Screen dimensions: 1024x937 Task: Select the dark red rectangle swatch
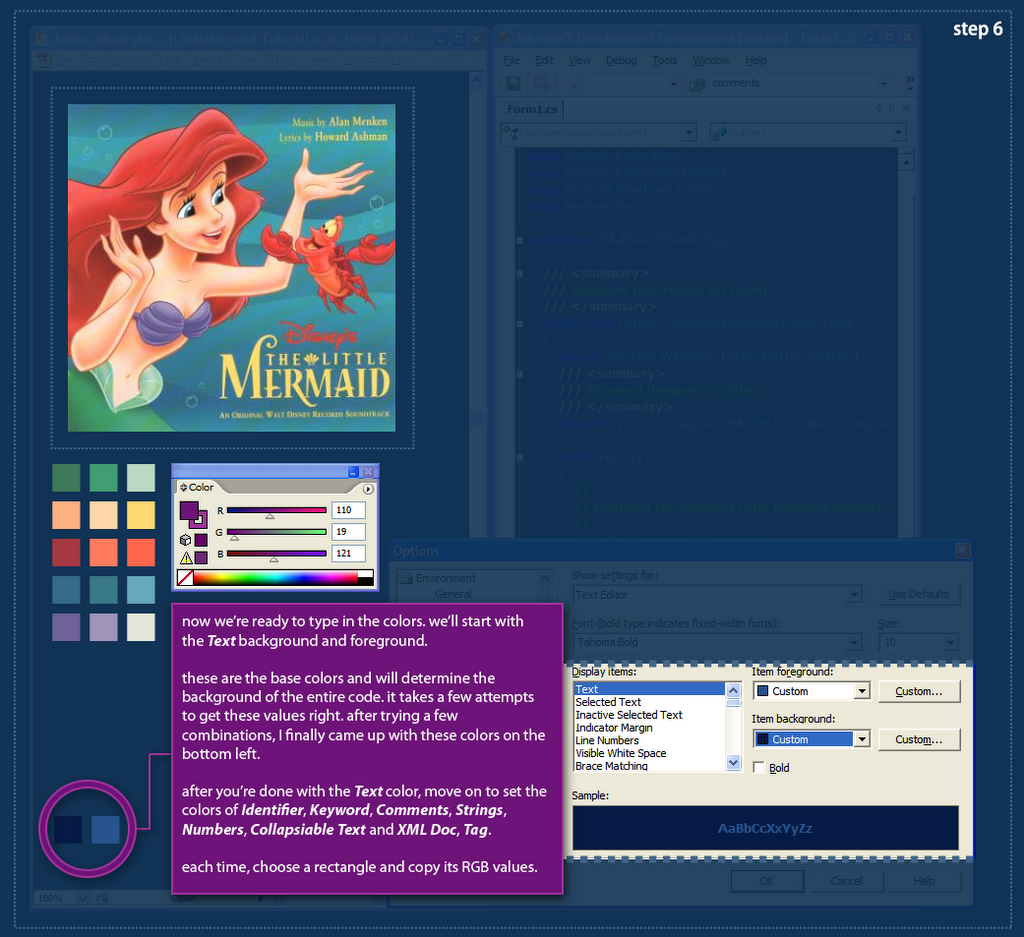coord(66,552)
